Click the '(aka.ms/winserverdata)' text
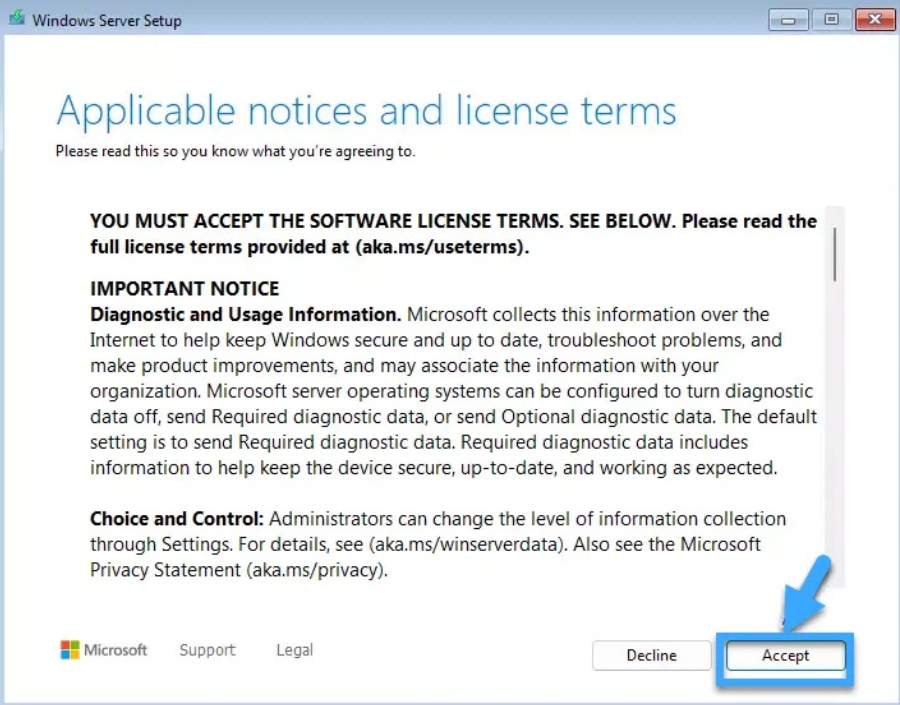Image resolution: width=900 pixels, height=705 pixels. pyautogui.click(x=468, y=544)
